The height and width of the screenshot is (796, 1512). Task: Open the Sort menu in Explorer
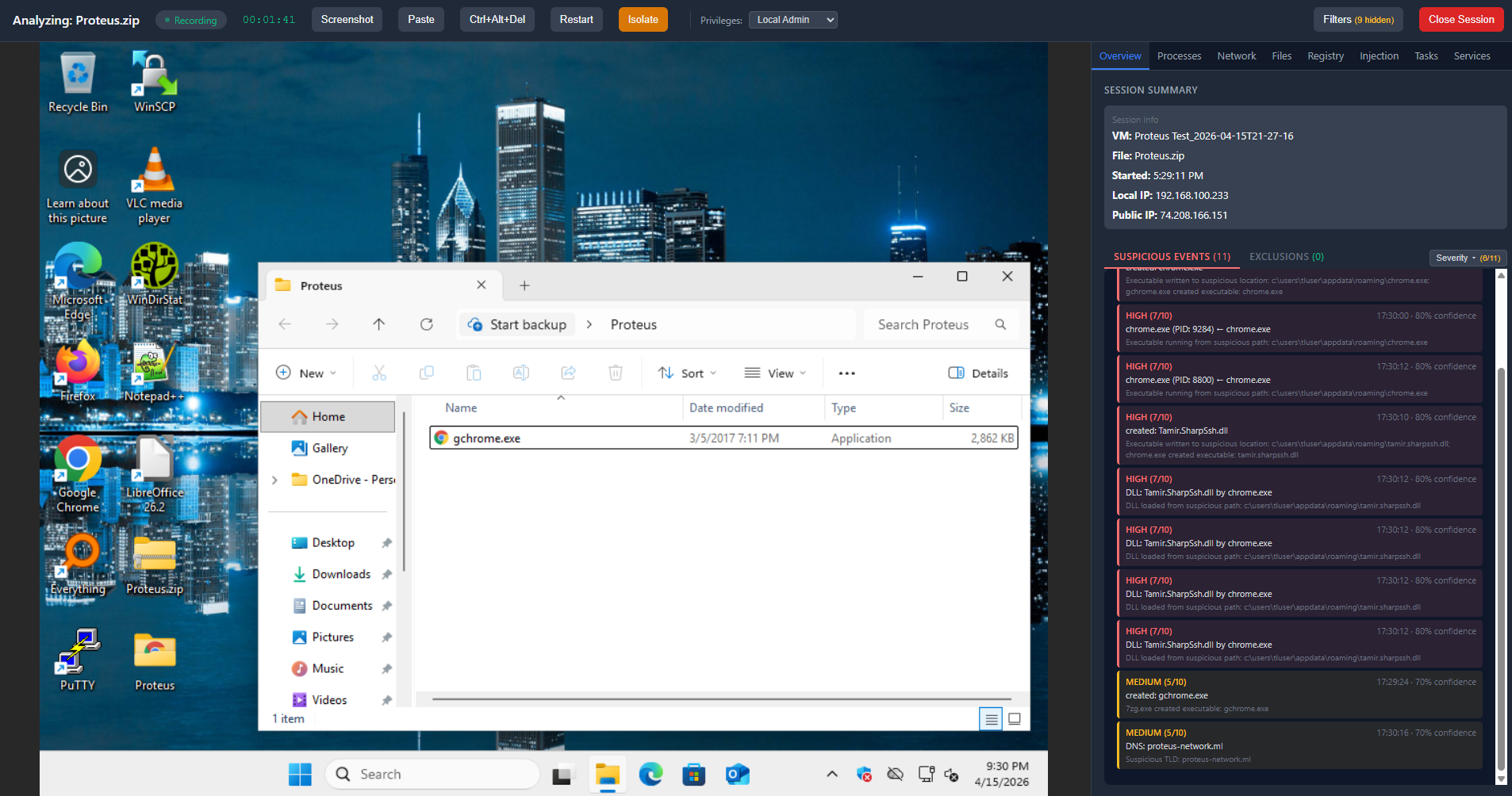[x=685, y=373]
